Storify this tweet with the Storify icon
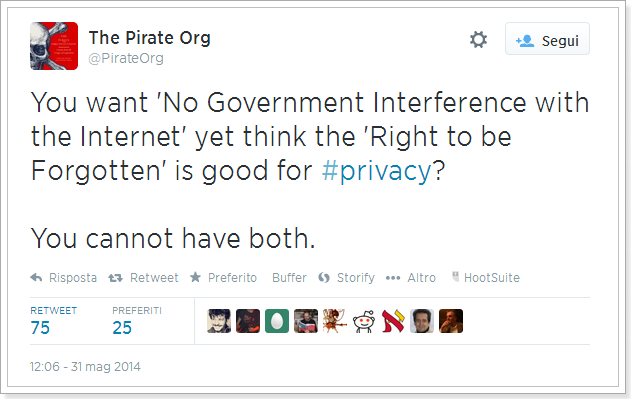 pyautogui.click(x=324, y=278)
